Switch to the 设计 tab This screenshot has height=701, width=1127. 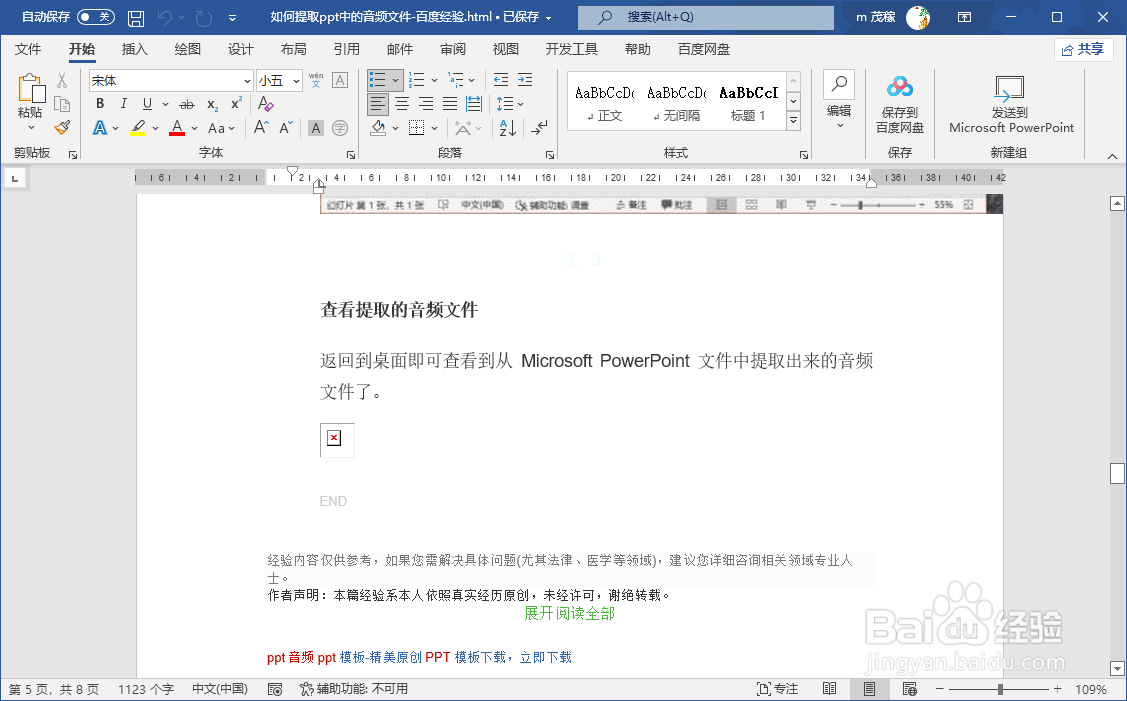240,49
